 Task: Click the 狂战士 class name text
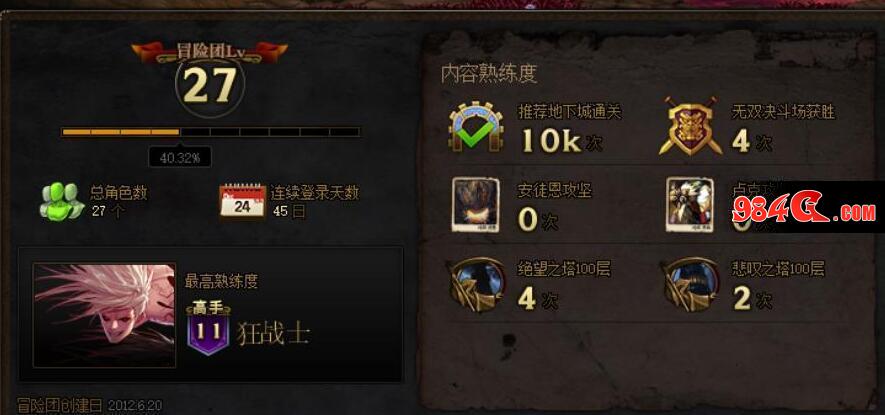[x=274, y=333]
